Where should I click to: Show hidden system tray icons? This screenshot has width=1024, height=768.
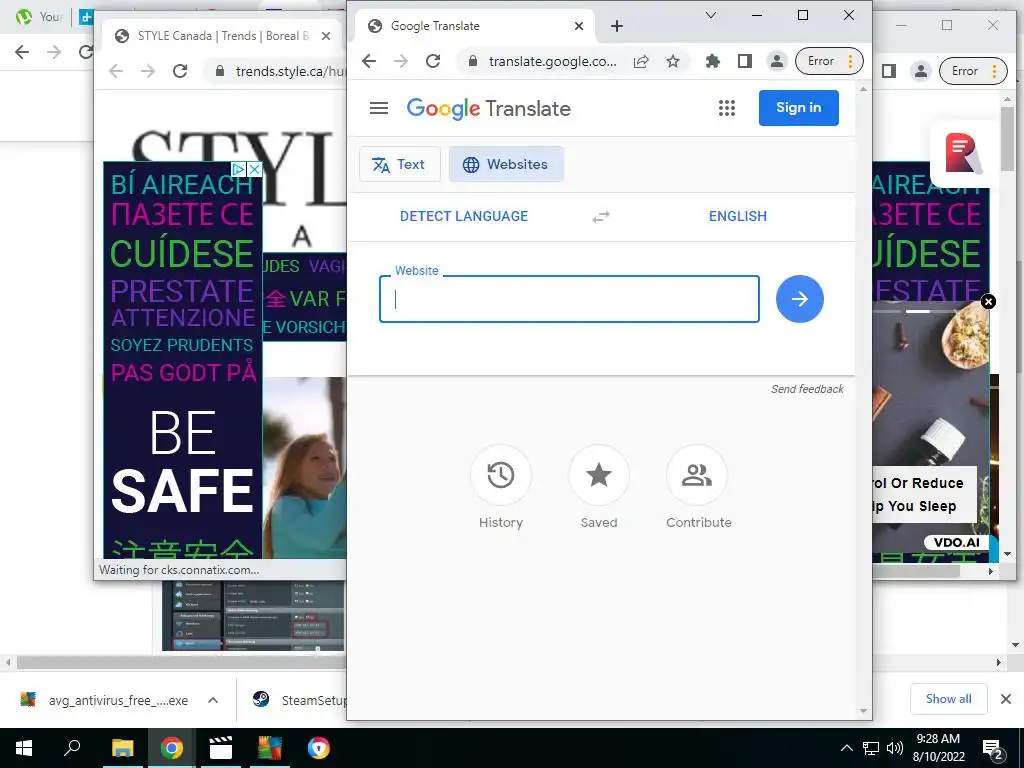846,748
